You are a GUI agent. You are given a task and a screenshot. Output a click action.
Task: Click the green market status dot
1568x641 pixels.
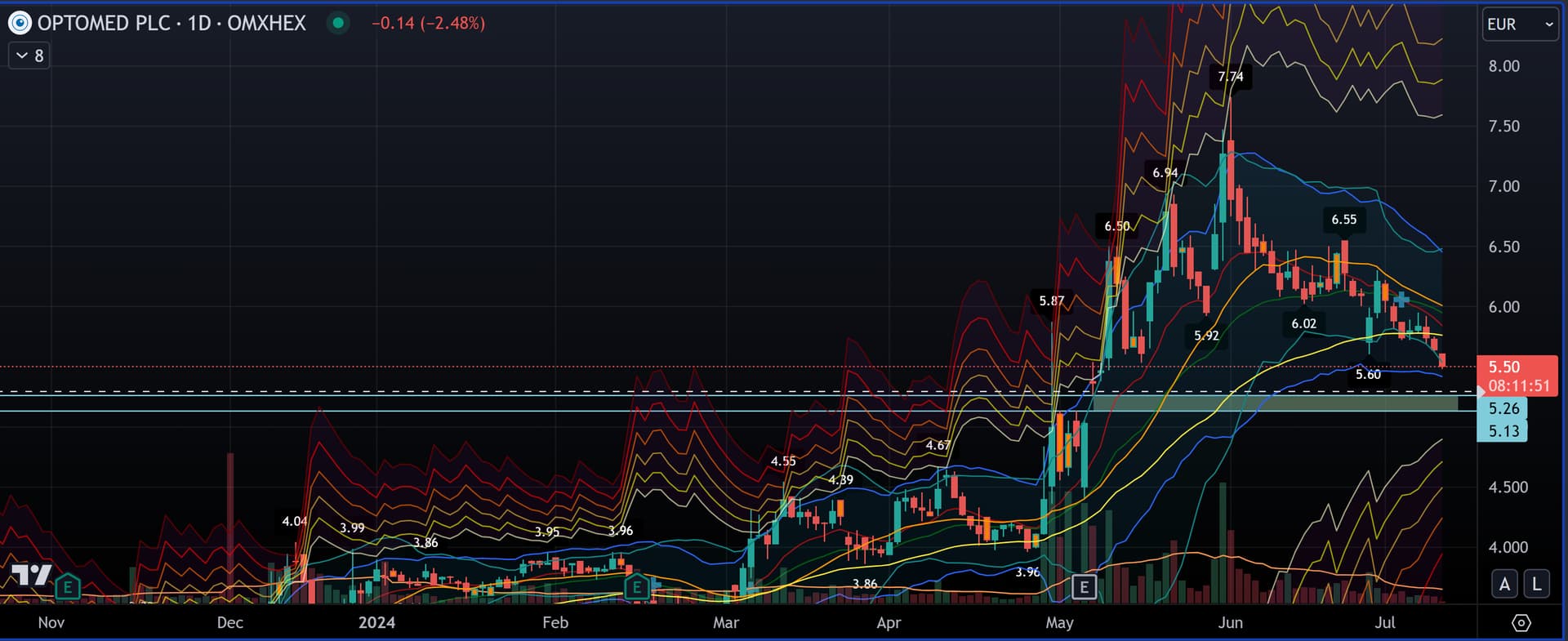pyautogui.click(x=337, y=23)
